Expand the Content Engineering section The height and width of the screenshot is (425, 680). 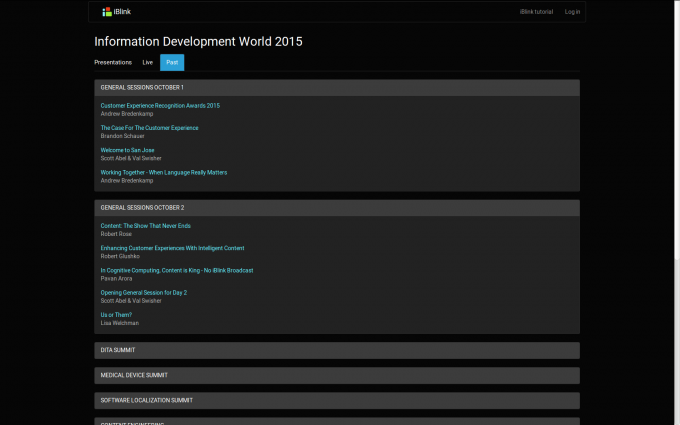pos(337,422)
